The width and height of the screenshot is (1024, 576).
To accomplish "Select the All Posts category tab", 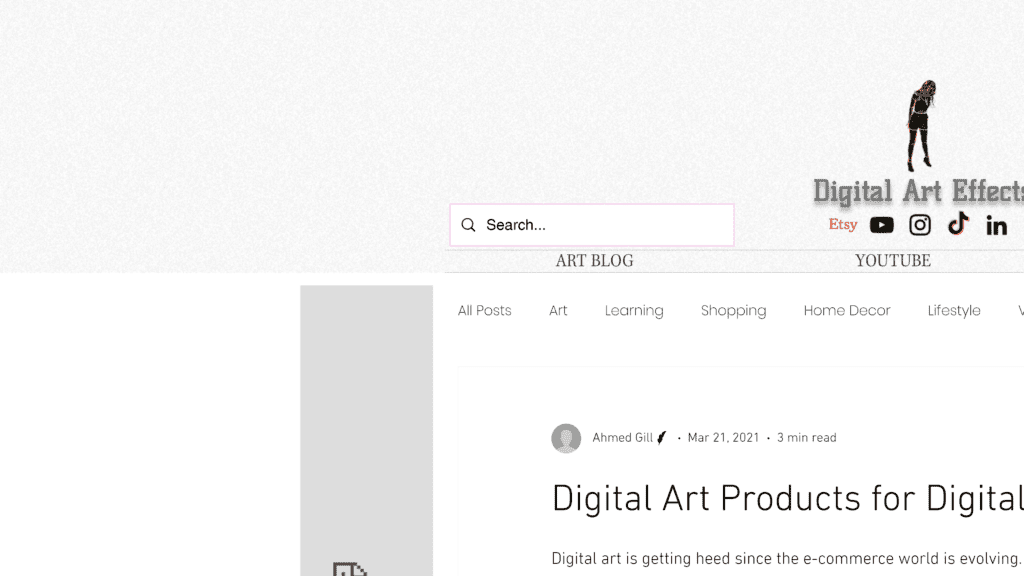I will pyautogui.click(x=485, y=311).
